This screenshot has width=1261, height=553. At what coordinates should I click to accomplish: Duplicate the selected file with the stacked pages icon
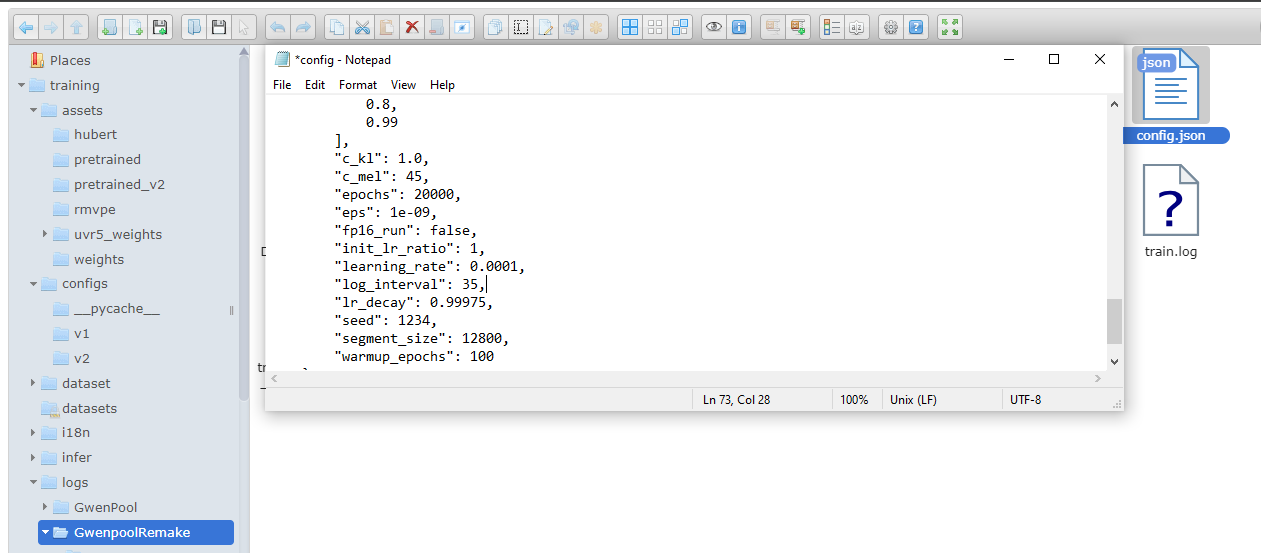point(495,27)
